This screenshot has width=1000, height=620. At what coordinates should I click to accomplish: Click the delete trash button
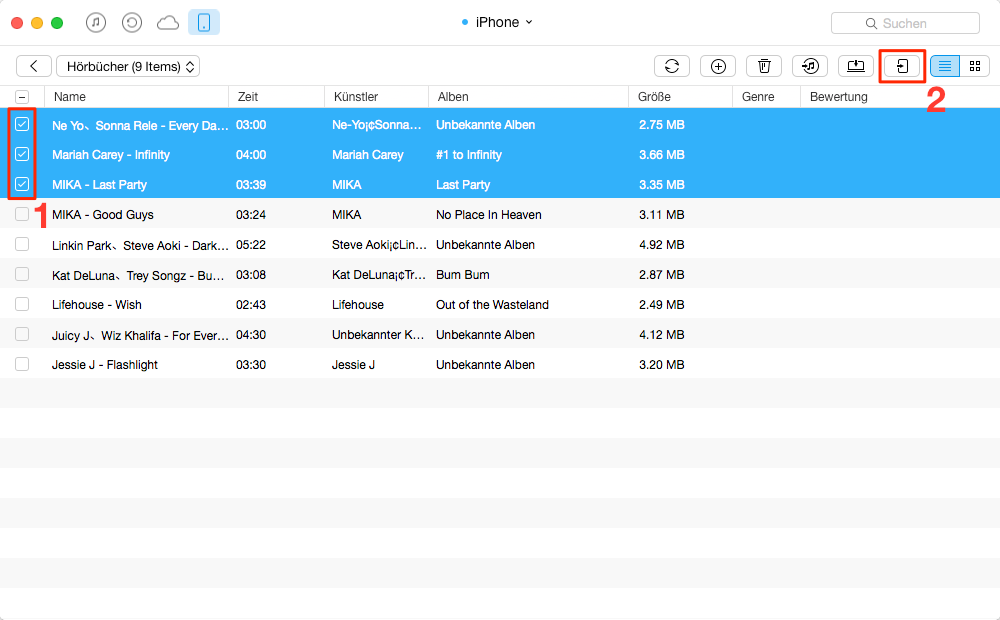tap(764, 66)
